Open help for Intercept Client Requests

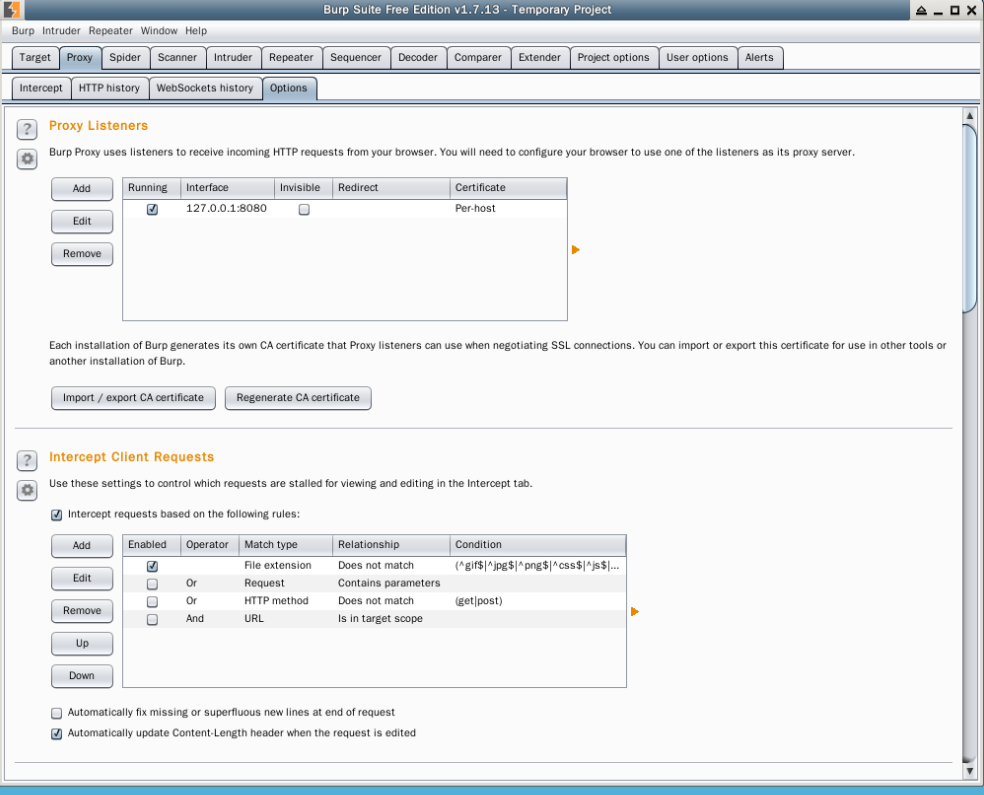click(x=27, y=461)
